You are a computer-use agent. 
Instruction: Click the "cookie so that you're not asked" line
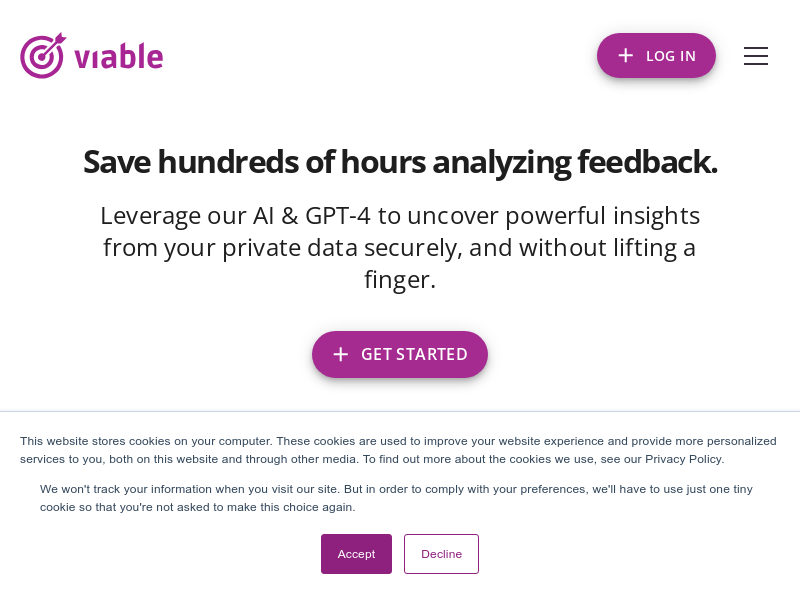coord(130,507)
